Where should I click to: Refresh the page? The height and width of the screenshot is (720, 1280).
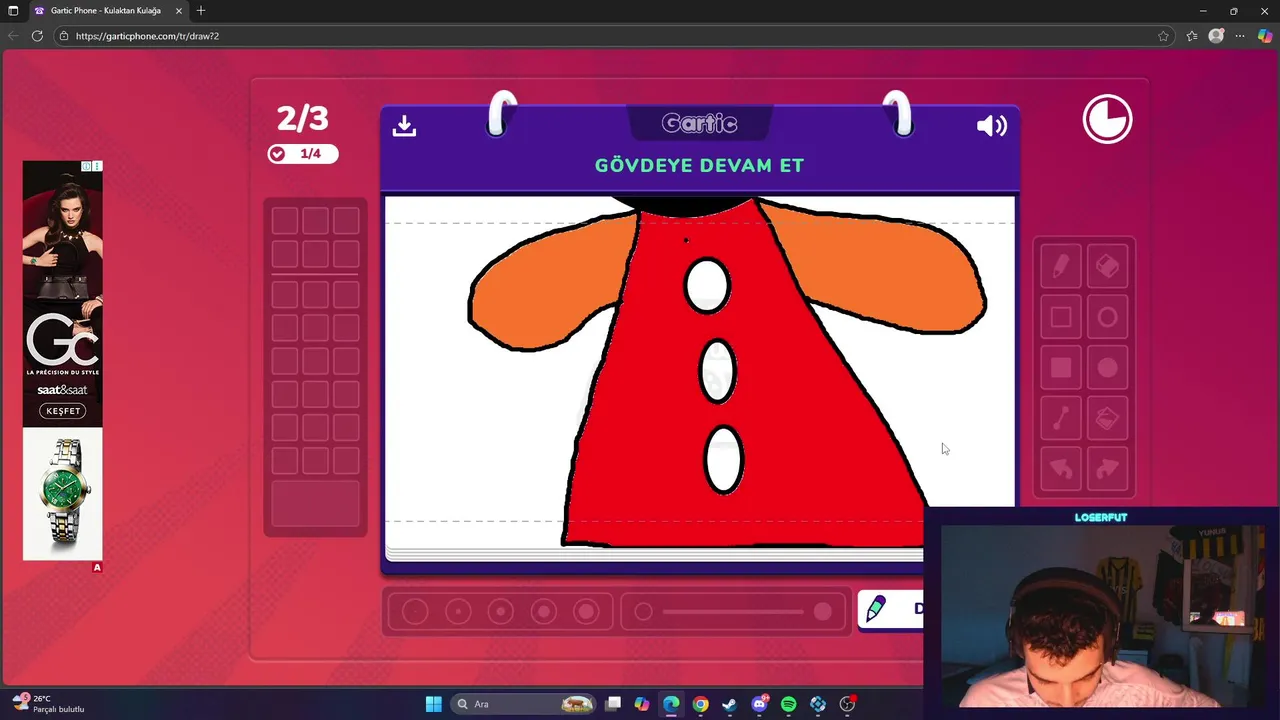[37, 36]
